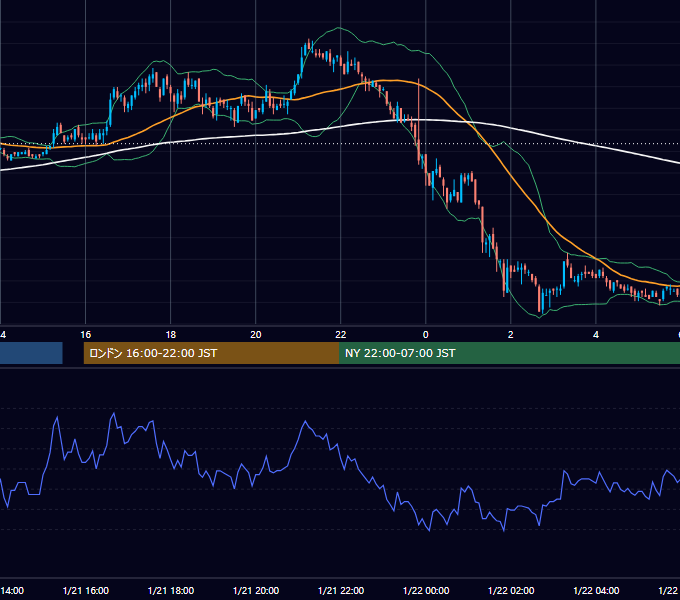Click the blue oscillator line in lower pane
680x600 pixels.
coord(305,422)
